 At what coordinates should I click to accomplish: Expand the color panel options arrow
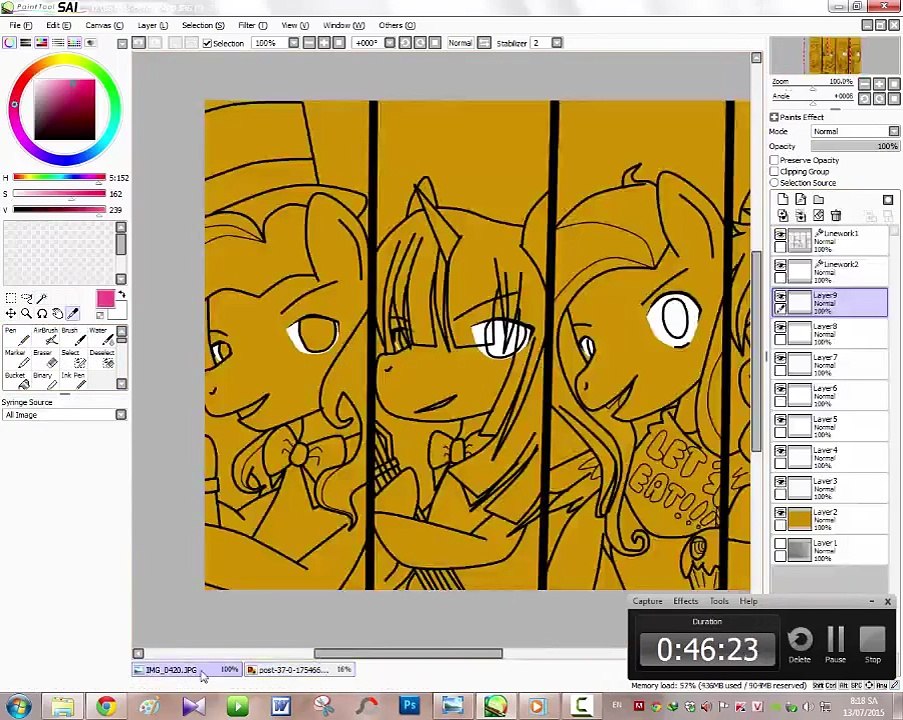[122, 44]
